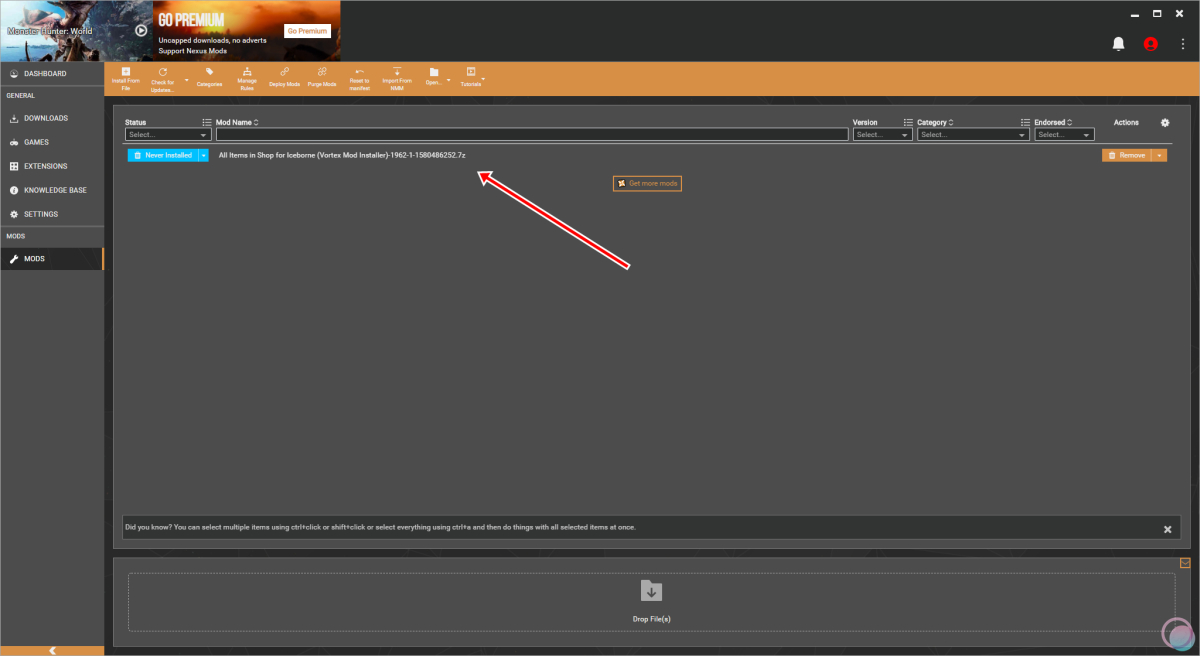Open the Endorsed filter dropdown
Image resolution: width=1200 pixels, height=656 pixels.
pos(1064,134)
